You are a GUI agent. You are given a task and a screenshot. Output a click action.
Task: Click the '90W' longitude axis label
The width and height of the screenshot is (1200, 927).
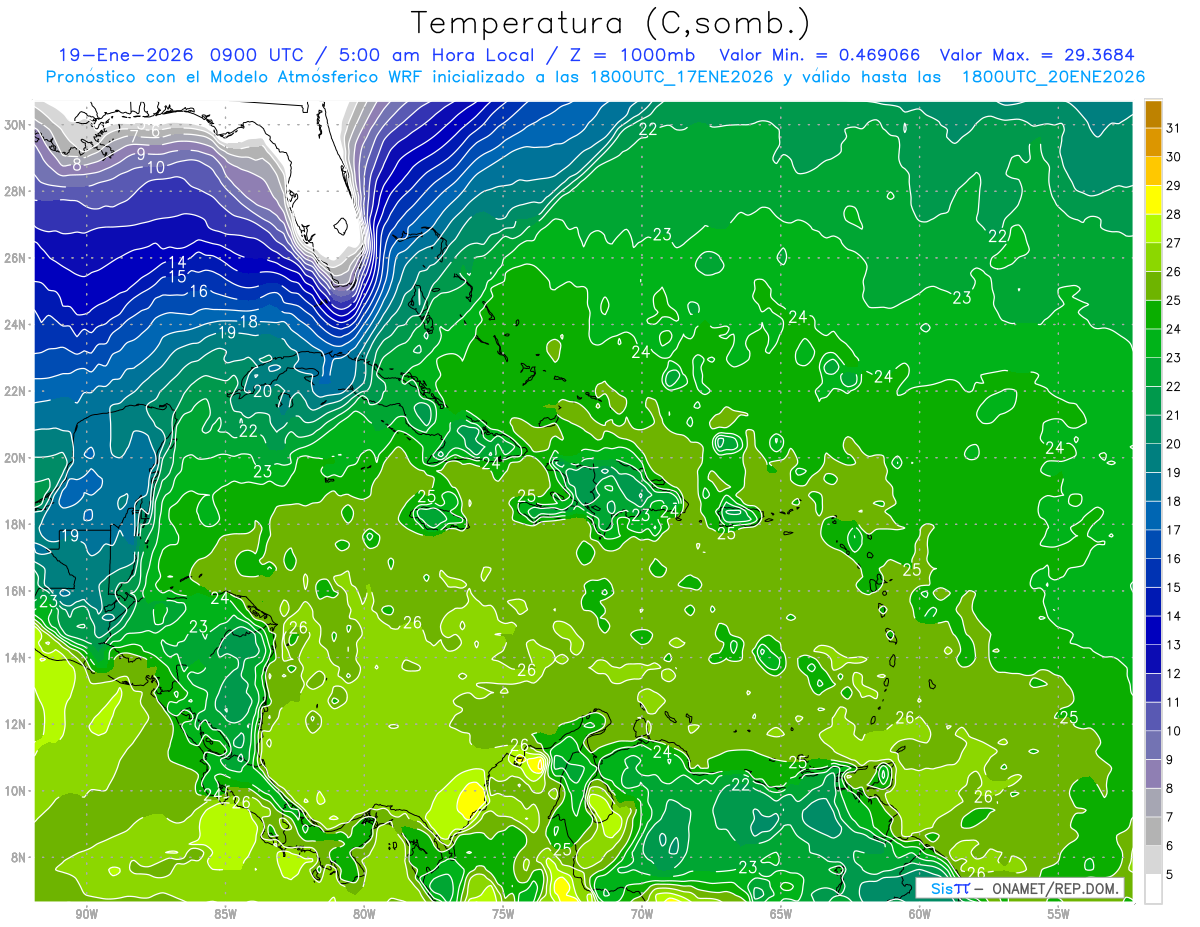[x=87, y=914]
